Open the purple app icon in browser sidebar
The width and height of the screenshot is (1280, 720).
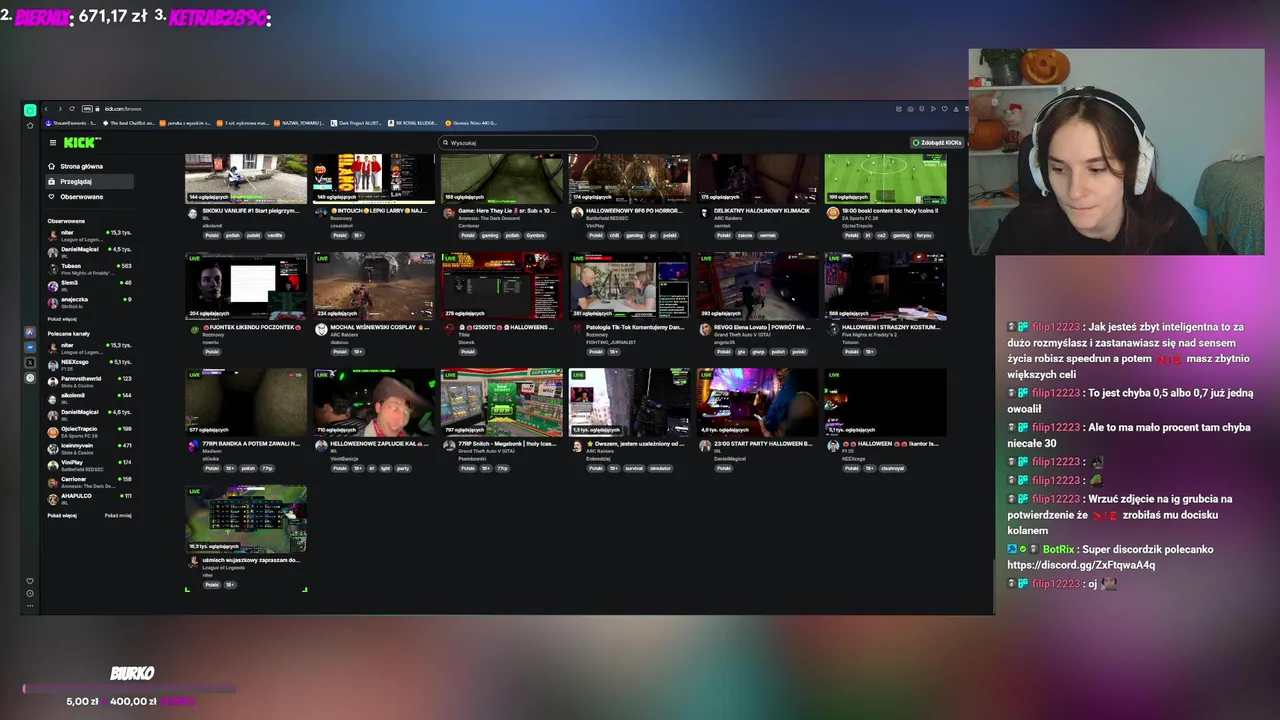(30, 332)
